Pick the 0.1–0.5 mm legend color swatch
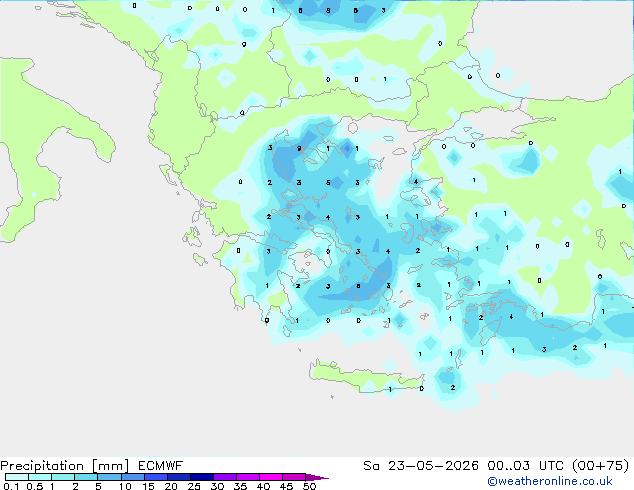Screen dimensions: 634x490 point(17,477)
